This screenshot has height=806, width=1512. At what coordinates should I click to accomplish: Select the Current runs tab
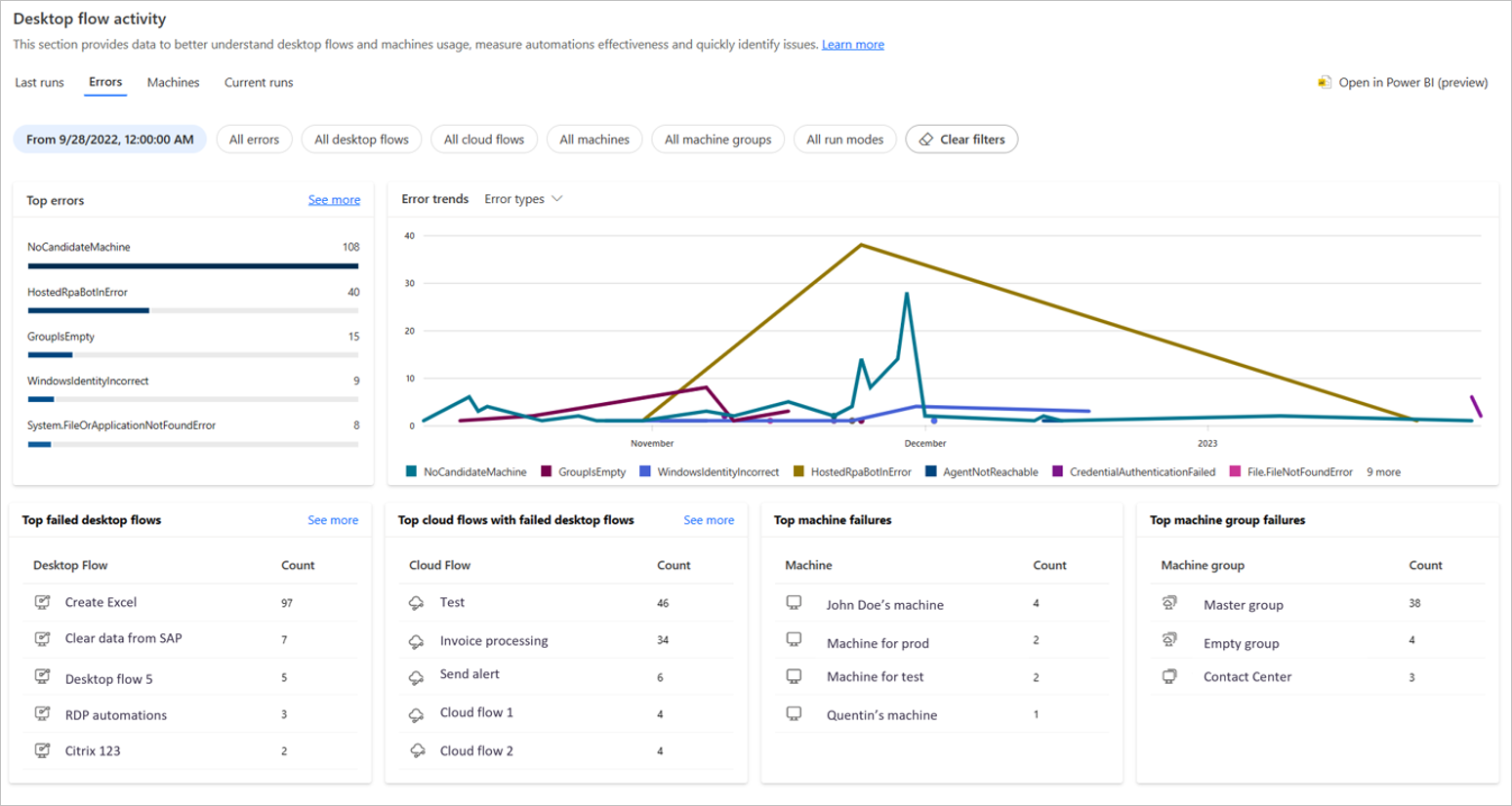click(x=258, y=82)
